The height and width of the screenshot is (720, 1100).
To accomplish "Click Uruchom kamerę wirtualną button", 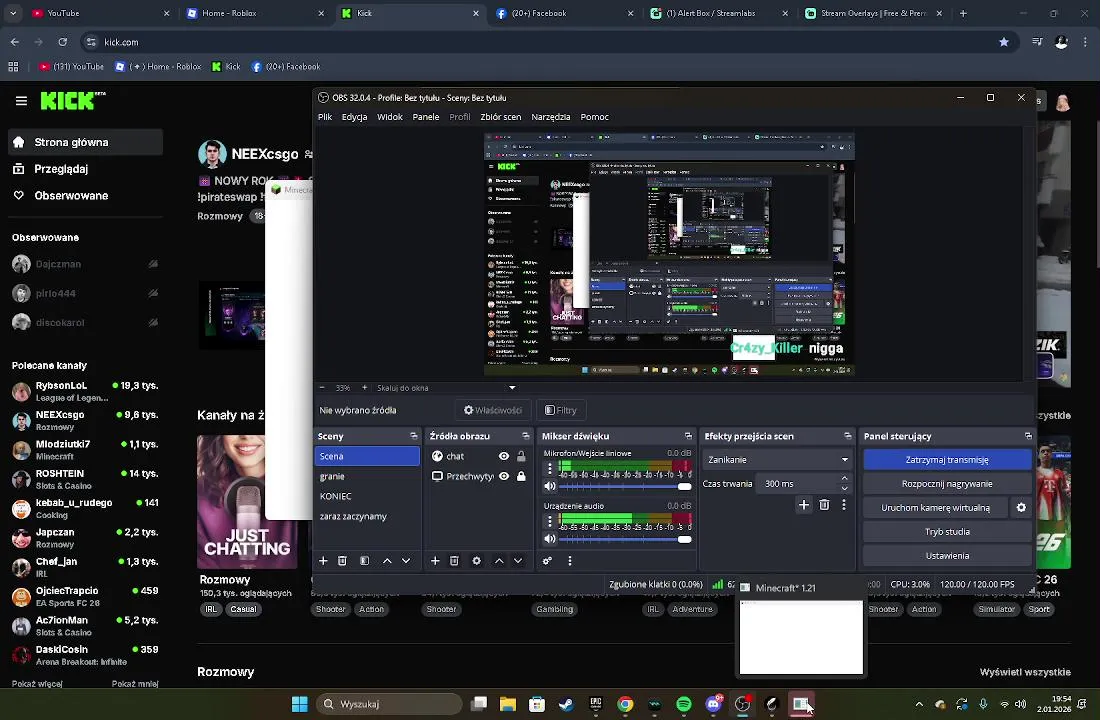I will point(936,507).
